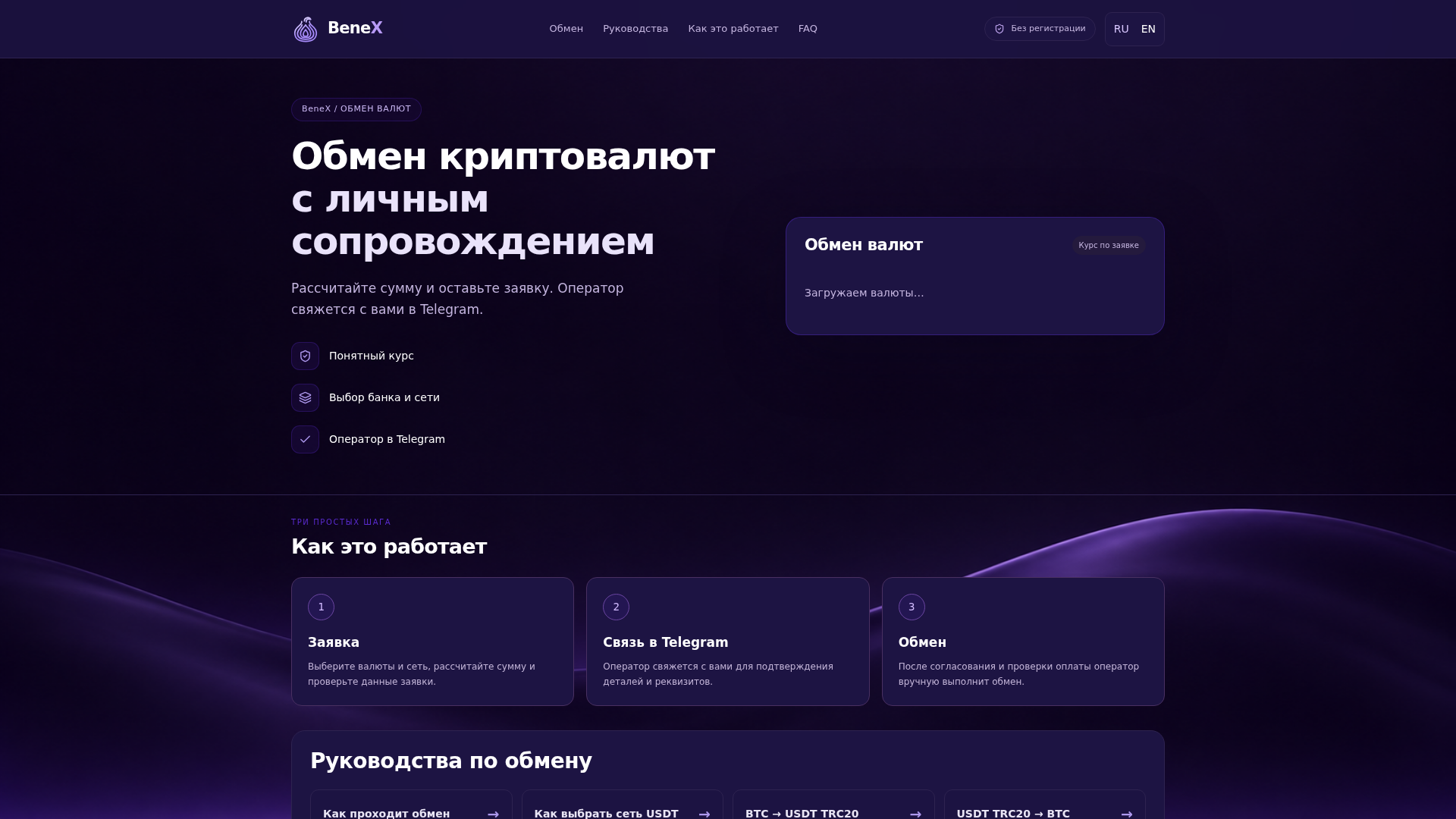Click the Заявка step title
Viewport: 1456px width, 819px height.
pos(334,642)
